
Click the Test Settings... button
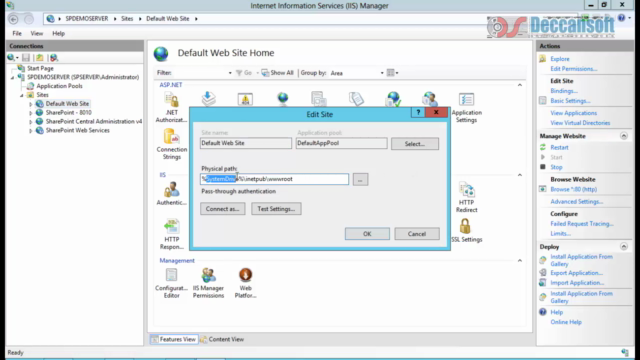[x=276, y=209]
